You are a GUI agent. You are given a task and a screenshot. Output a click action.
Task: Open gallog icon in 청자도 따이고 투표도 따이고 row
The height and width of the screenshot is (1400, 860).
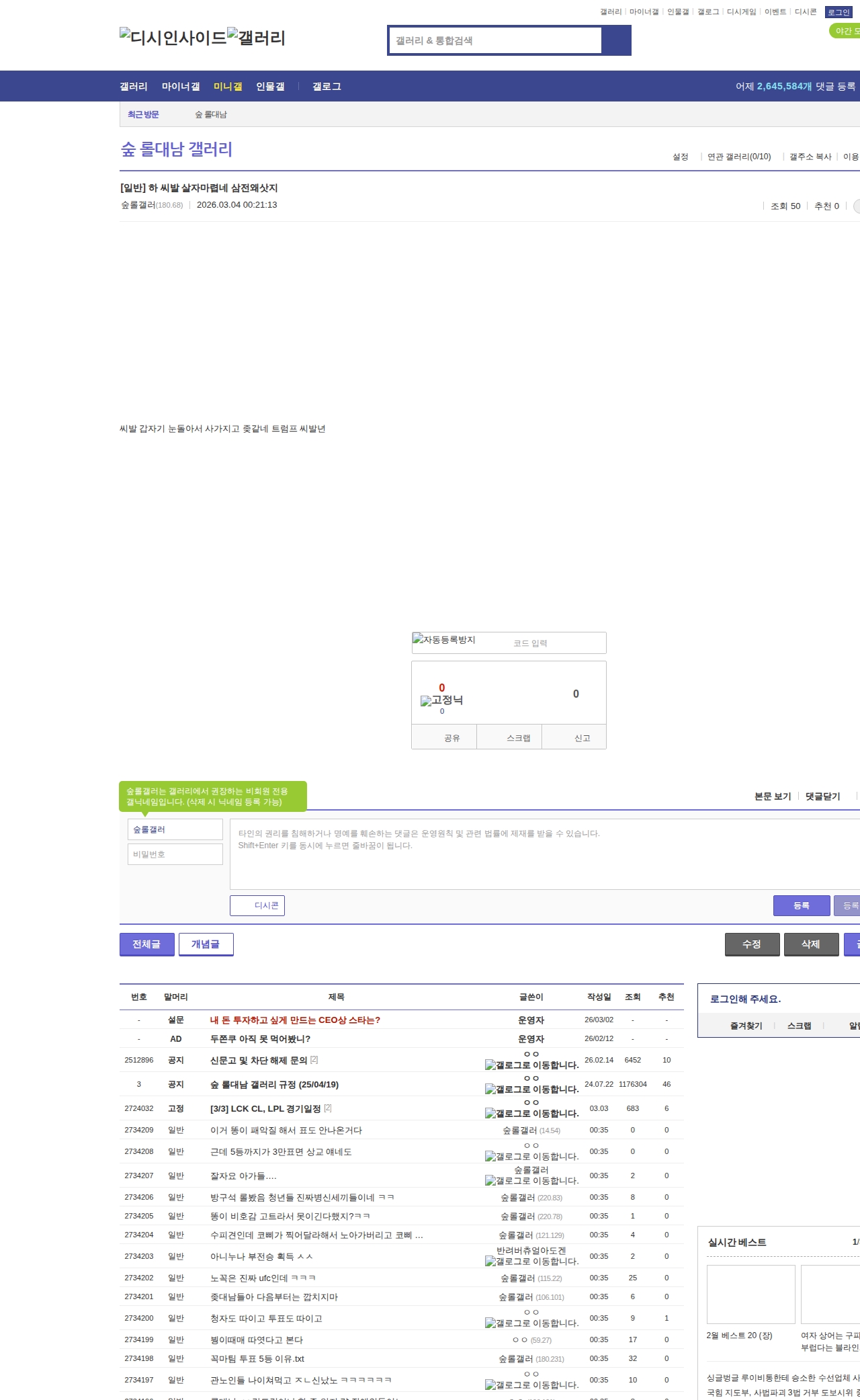531,1323
